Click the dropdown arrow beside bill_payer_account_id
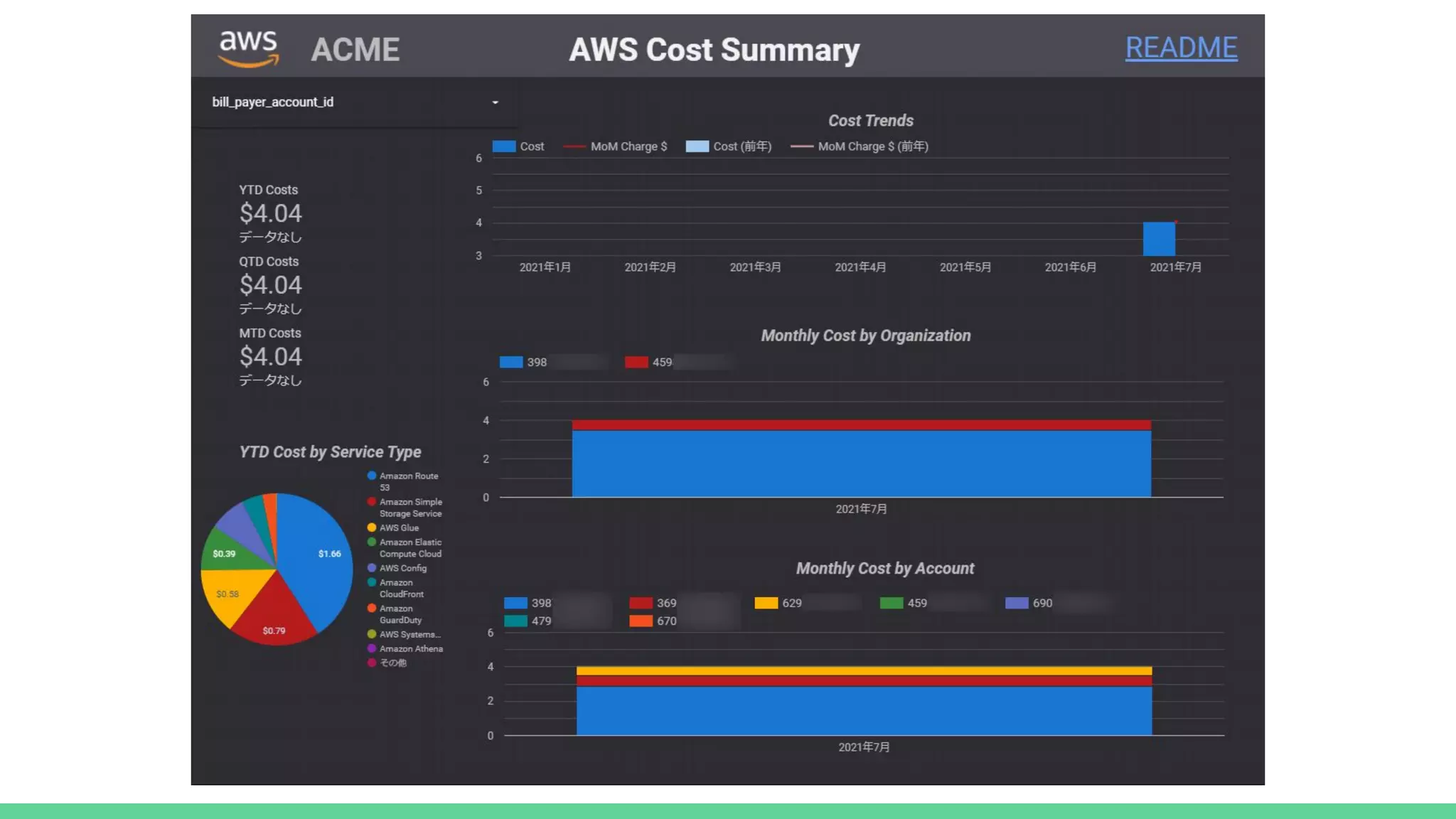 coord(496,102)
